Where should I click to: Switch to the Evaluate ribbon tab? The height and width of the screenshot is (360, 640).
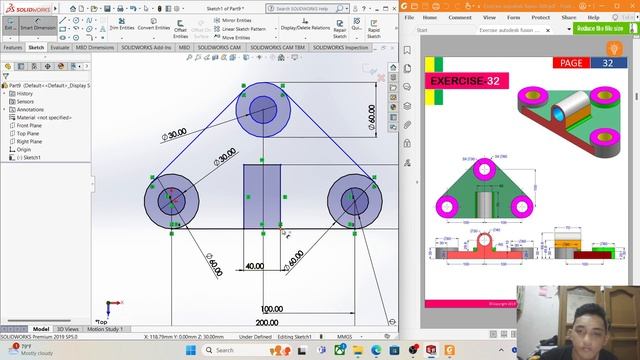point(60,47)
